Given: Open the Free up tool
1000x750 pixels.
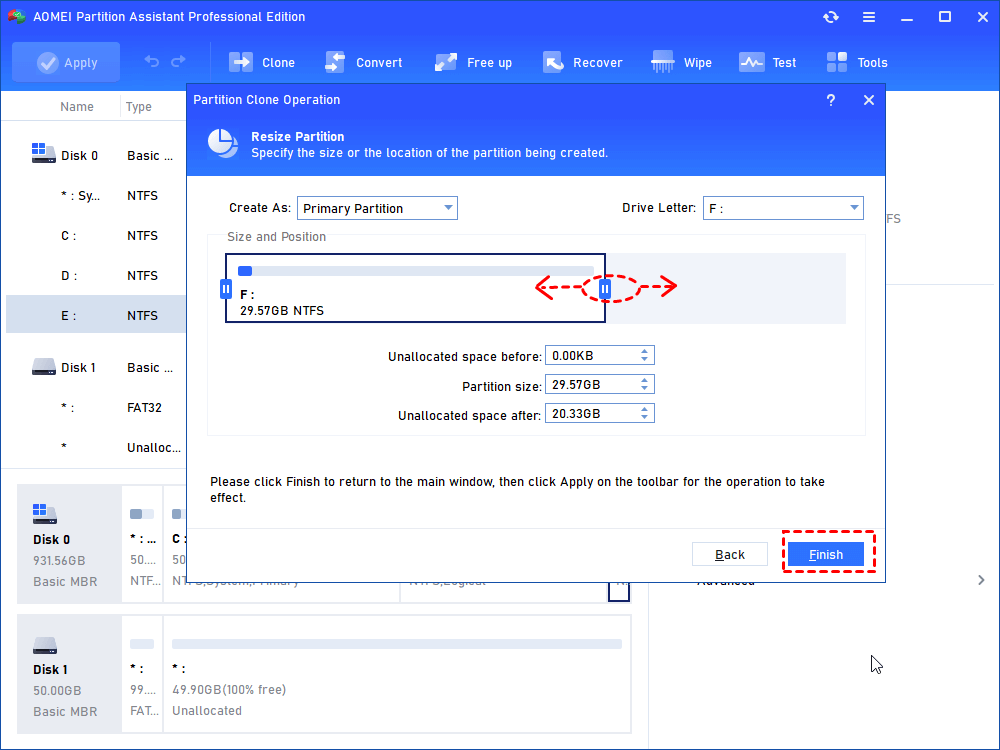Looking at the screenshot, I should pos(473,62).
